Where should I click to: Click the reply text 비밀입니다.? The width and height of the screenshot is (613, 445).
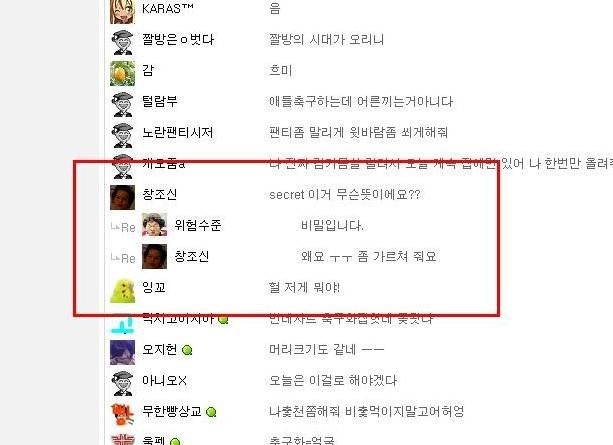pos(332,225)
